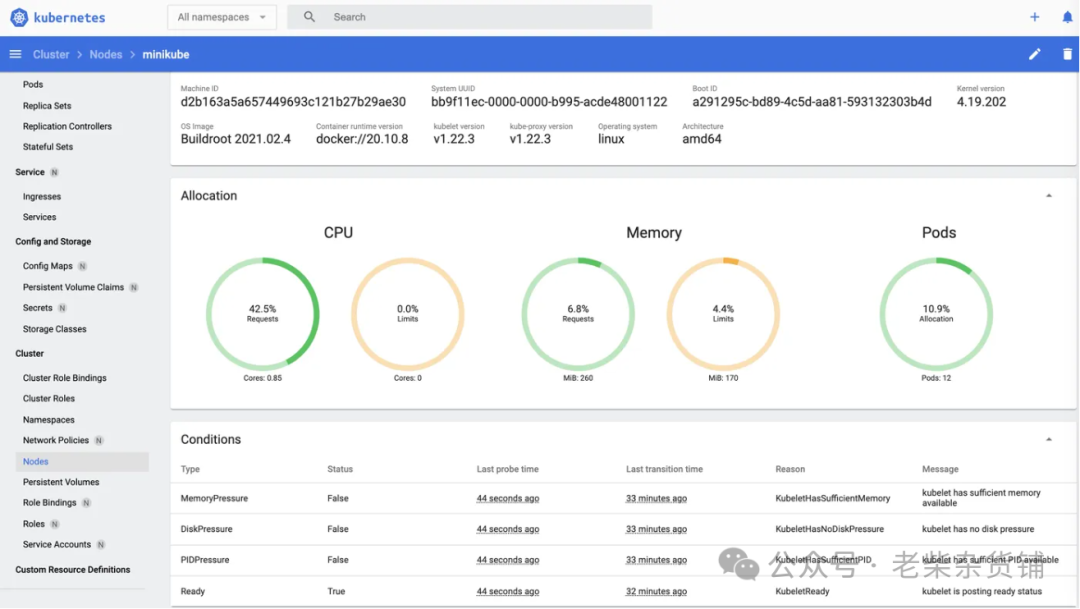The height and width of the screenshot is (609, 1080).
Task: Open the hamburger navigation menu
Action: point(15,54)
